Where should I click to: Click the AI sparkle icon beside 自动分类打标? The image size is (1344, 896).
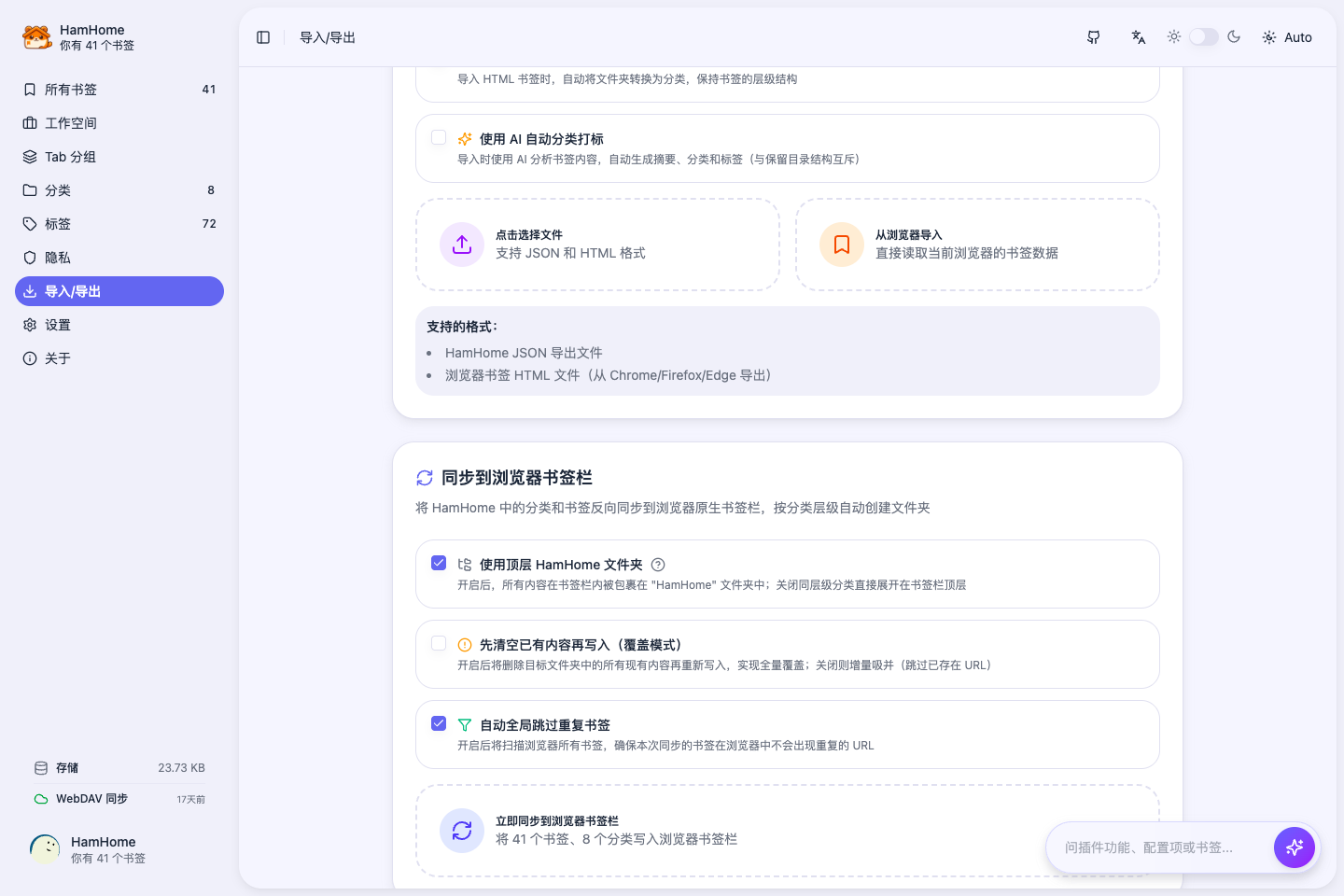click(465, 139)
